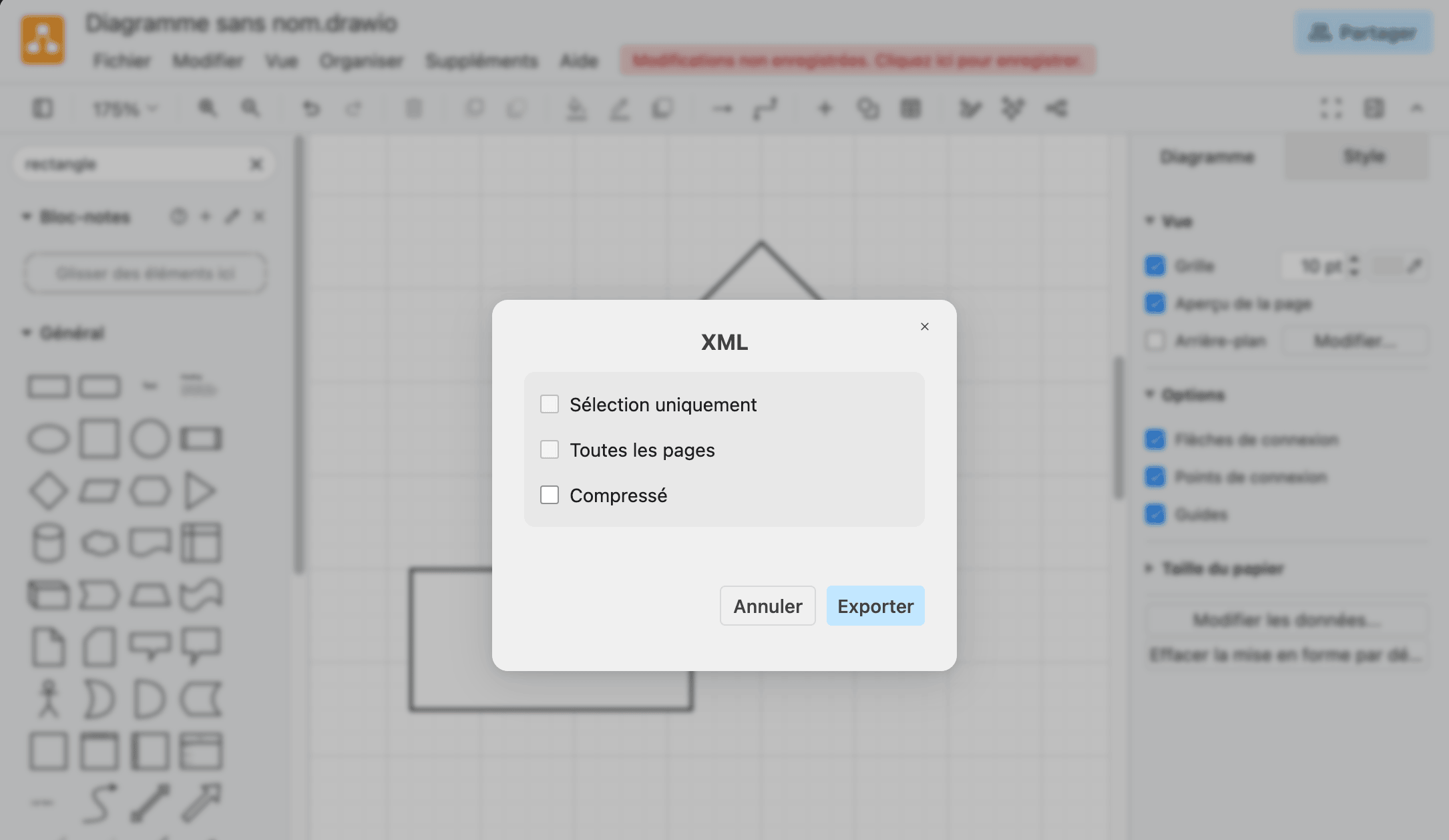This screenshot has width=1449, height=840.
Task: Click the Arrière-plan Modifier button
Action: coord(1354,341)
